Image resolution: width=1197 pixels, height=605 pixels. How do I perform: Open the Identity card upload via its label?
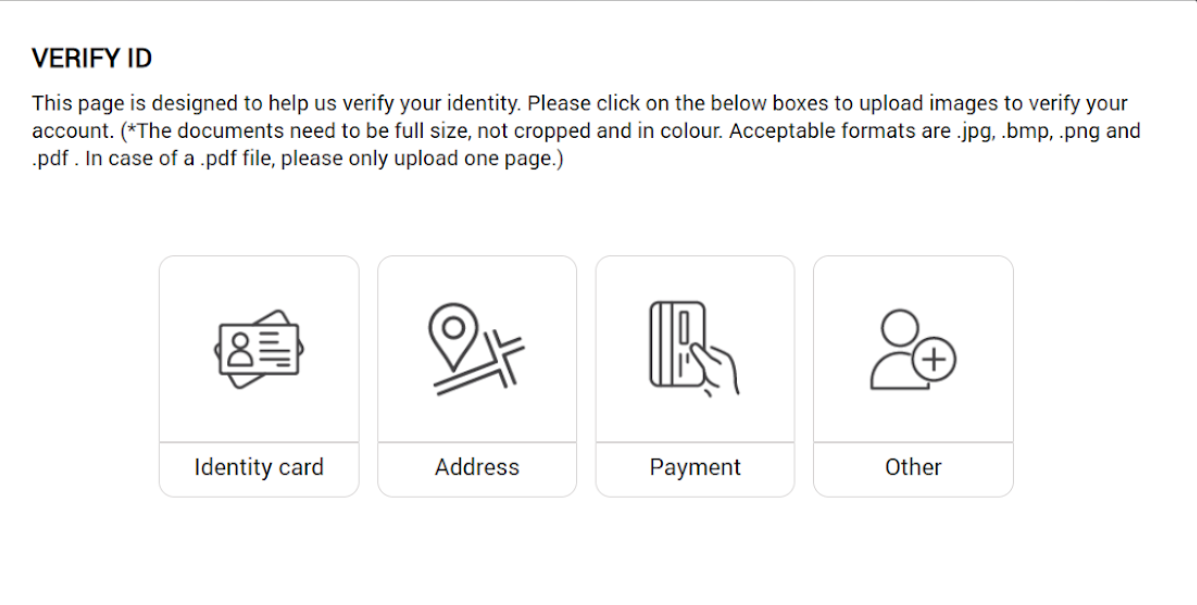(x=259, y=467)
